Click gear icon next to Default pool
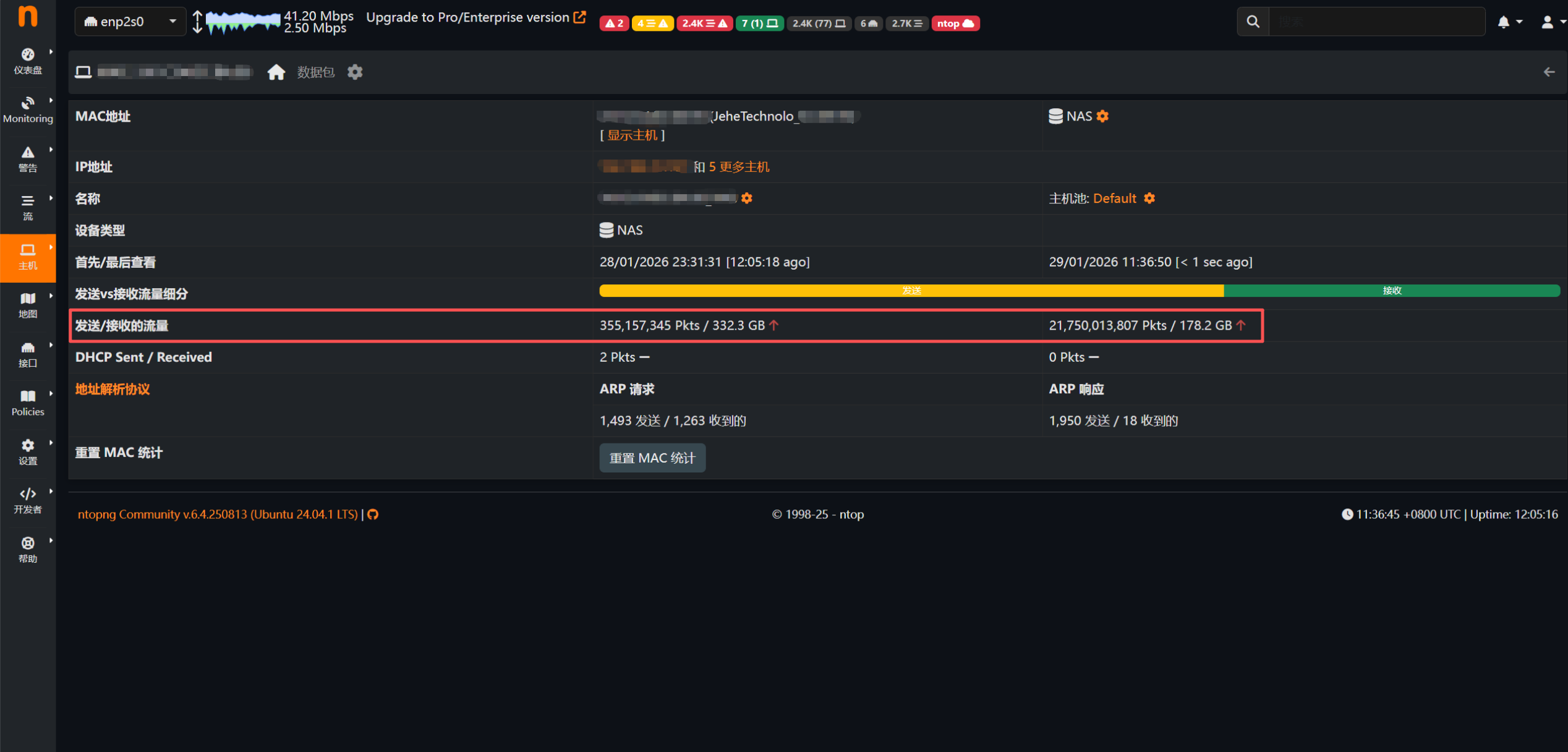Screen dimensions: 1568x752 [1149, 199]
